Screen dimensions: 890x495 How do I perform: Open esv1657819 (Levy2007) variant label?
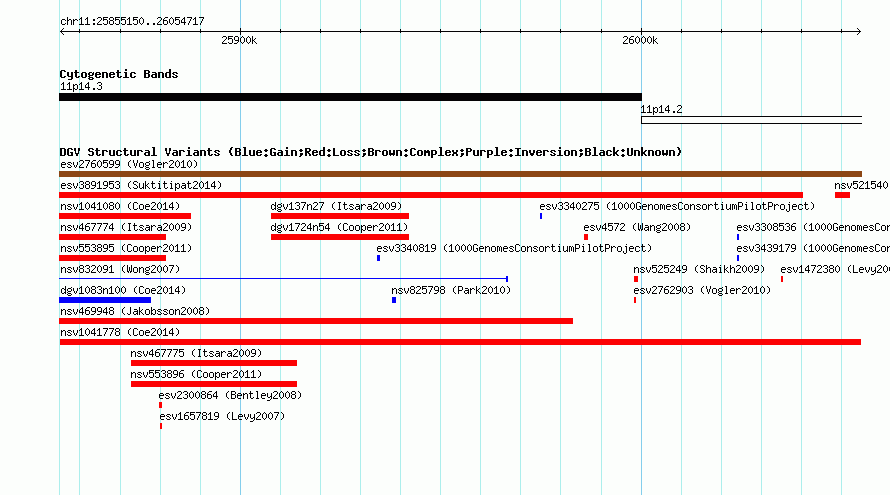click(x=222, y=417)
